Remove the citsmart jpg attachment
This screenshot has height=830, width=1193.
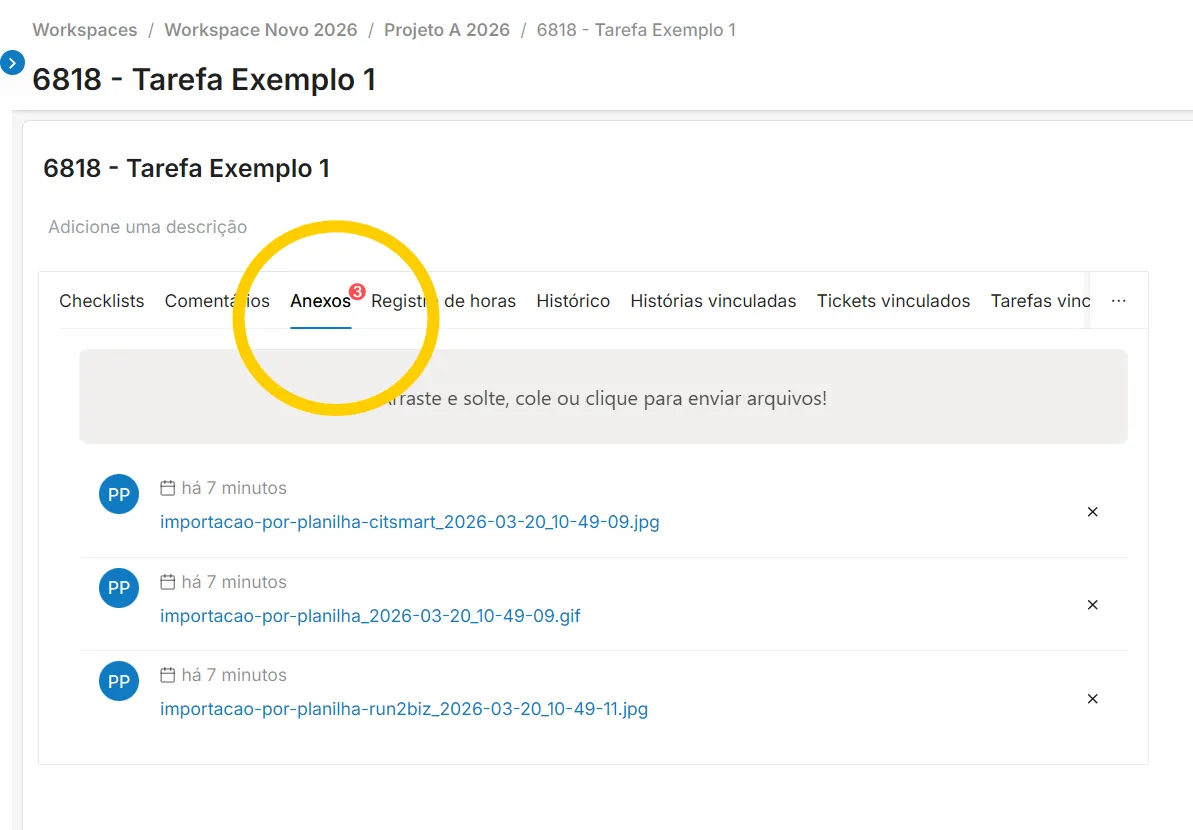1093,512
